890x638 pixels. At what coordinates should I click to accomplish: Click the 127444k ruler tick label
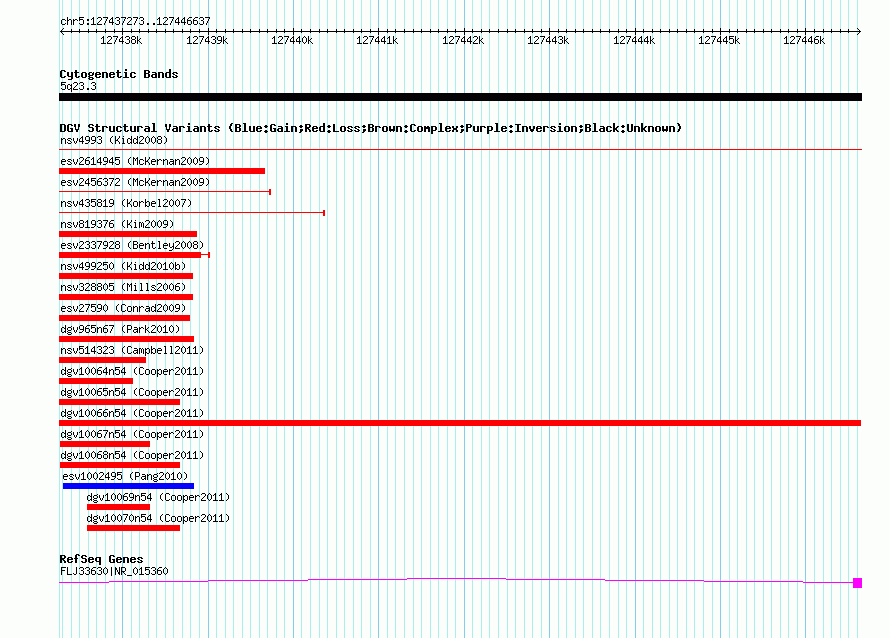pyautogui.click(x=634, y=40)
